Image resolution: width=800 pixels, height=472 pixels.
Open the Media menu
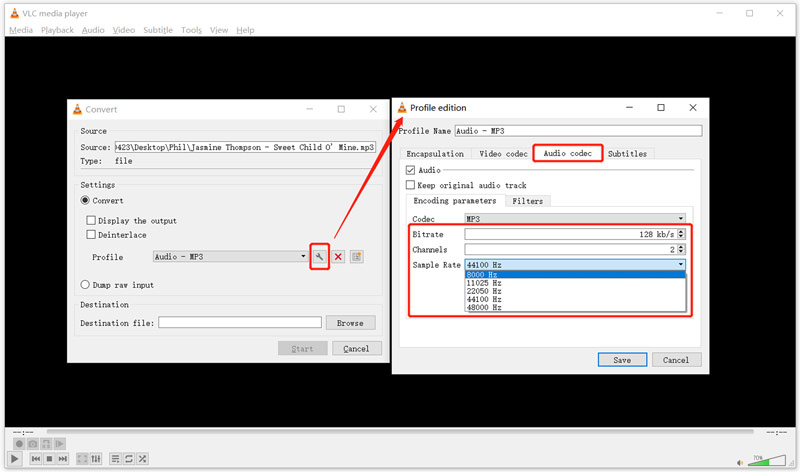pyautogui.click(x=21, y=30)
